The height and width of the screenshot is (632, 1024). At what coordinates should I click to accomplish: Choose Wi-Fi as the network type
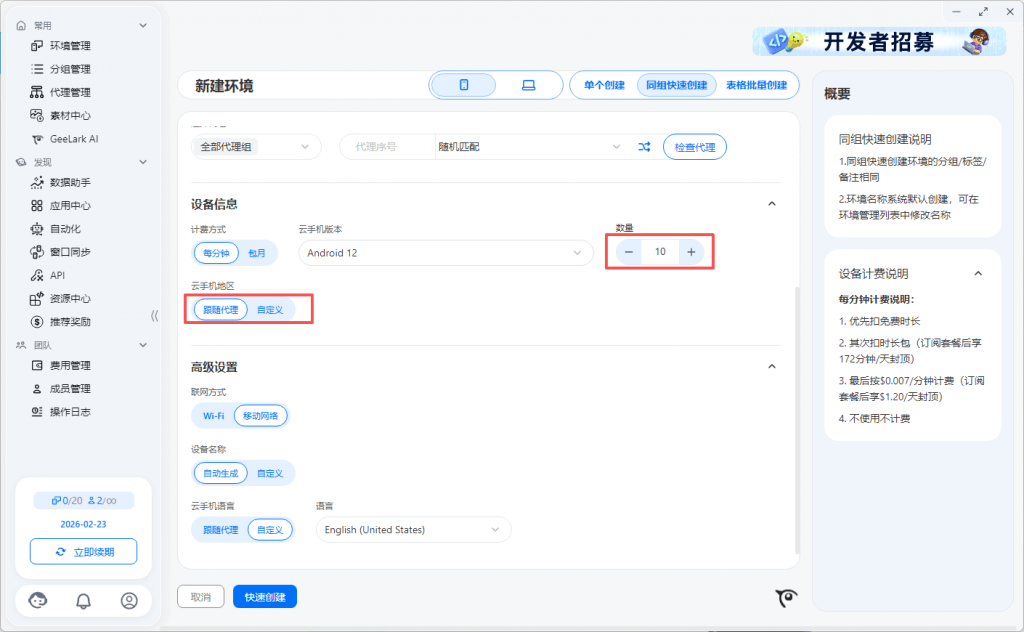(213, 415)
